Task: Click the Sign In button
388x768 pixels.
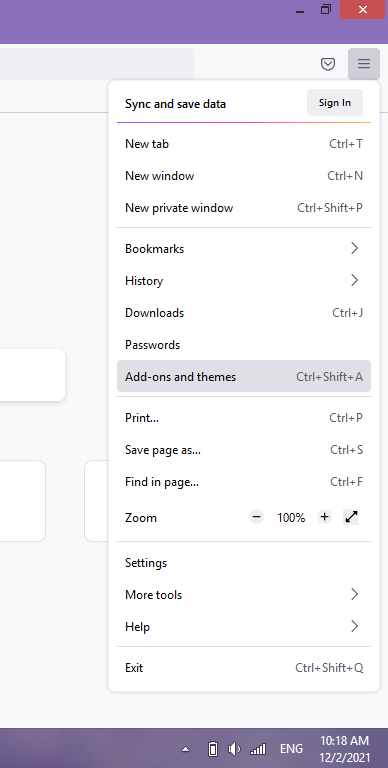Action: (x=335, y=103)
